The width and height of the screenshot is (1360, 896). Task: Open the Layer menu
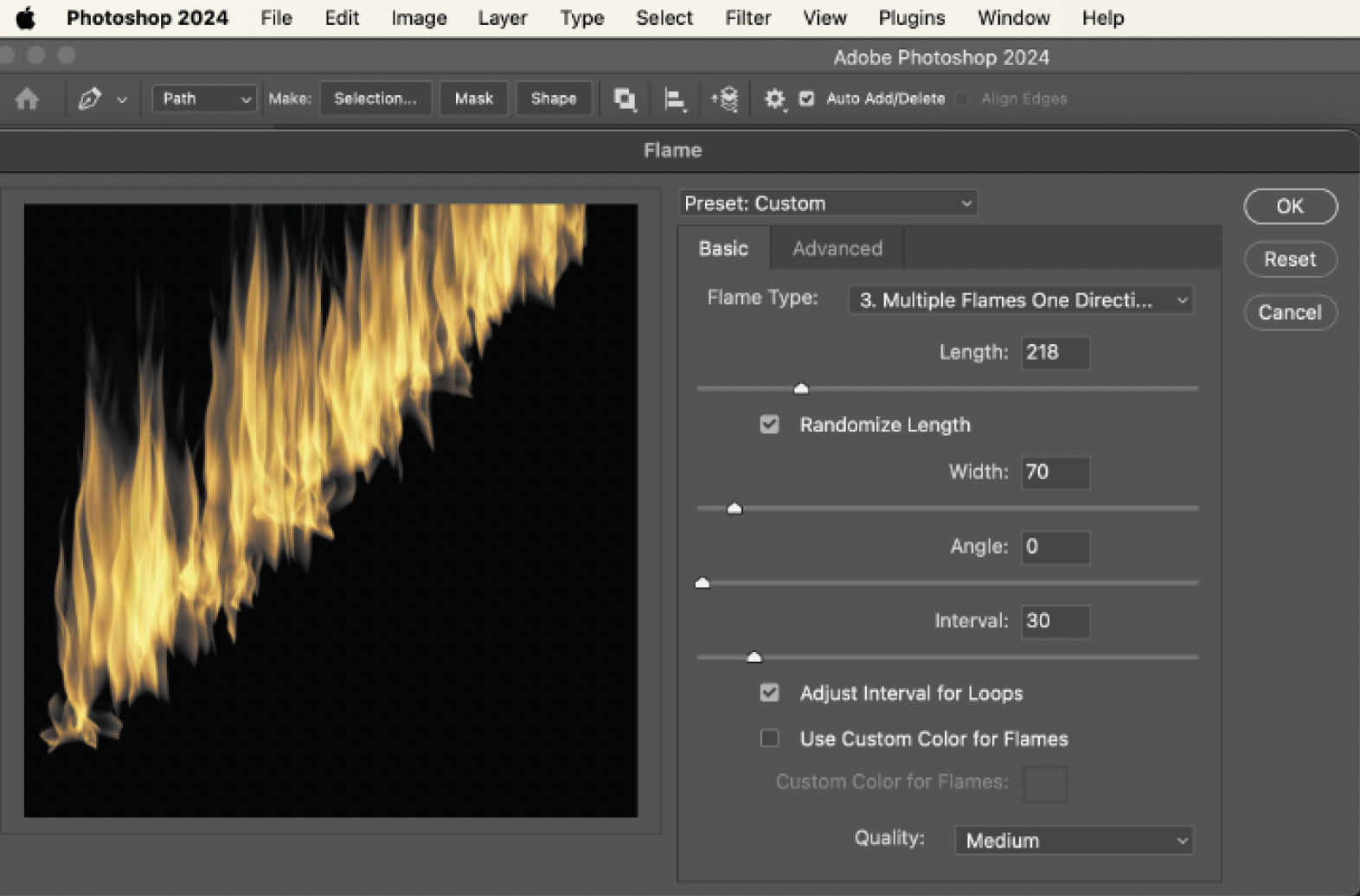(x=503, y=17)
